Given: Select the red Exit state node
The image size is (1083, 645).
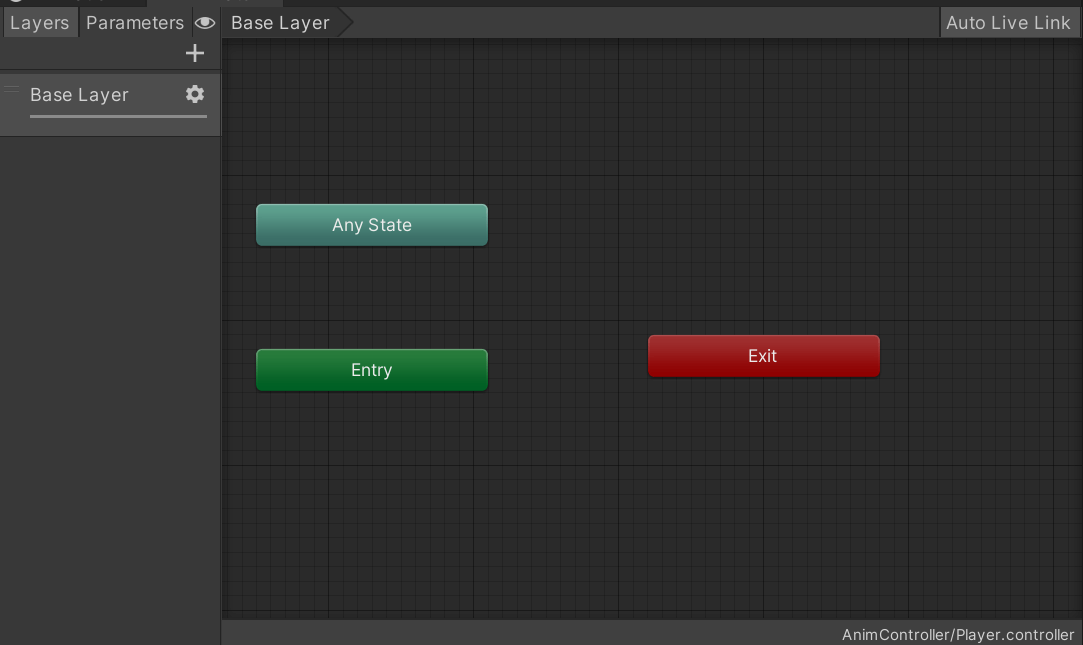Looking at the screenshot, I should (763, 356).
